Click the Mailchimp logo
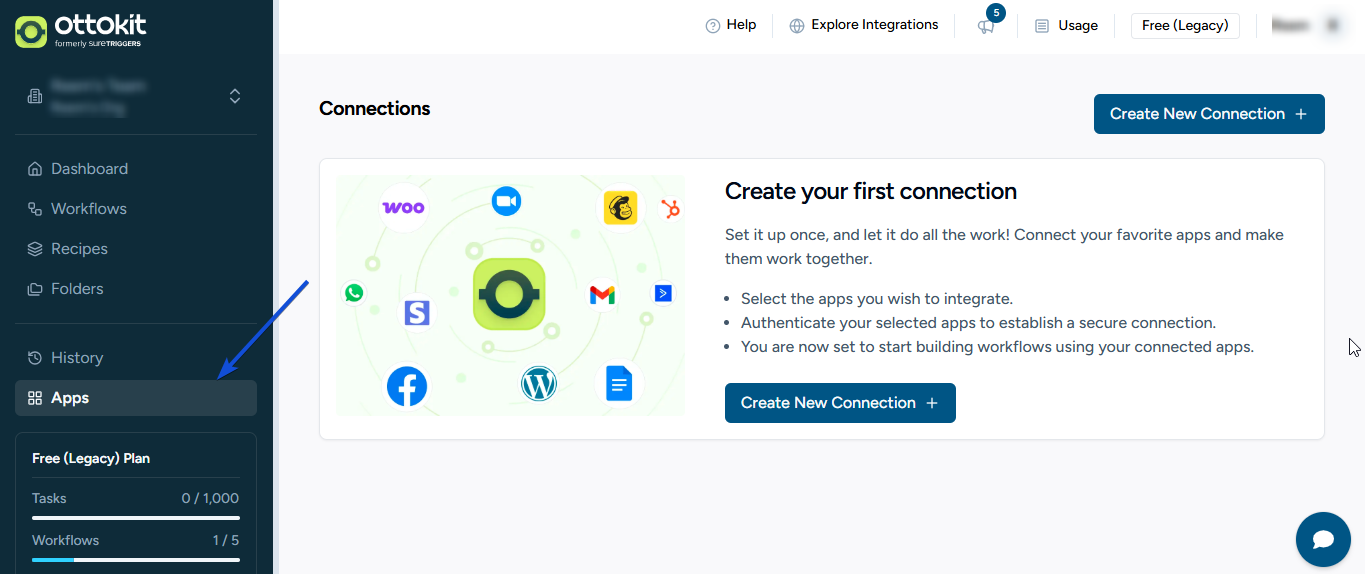Viewport: 1365px width, 574px height. coord(620,208)
